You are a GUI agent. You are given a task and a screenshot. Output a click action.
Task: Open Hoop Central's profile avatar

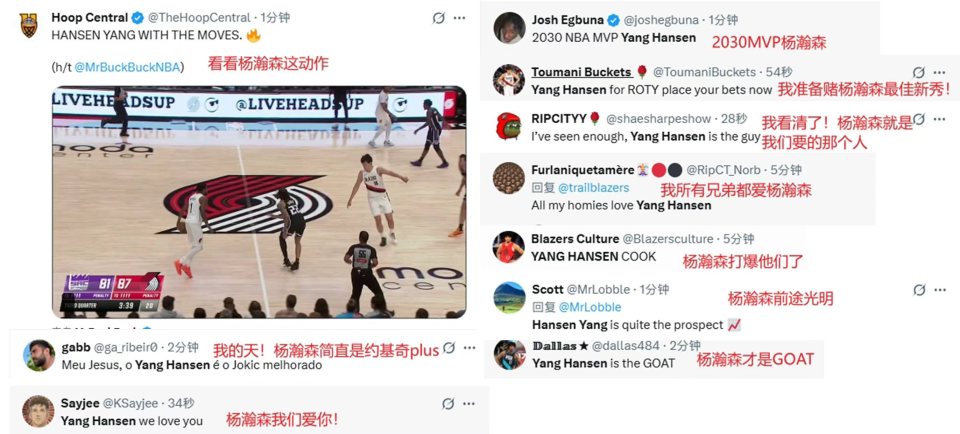coord(29,26)
